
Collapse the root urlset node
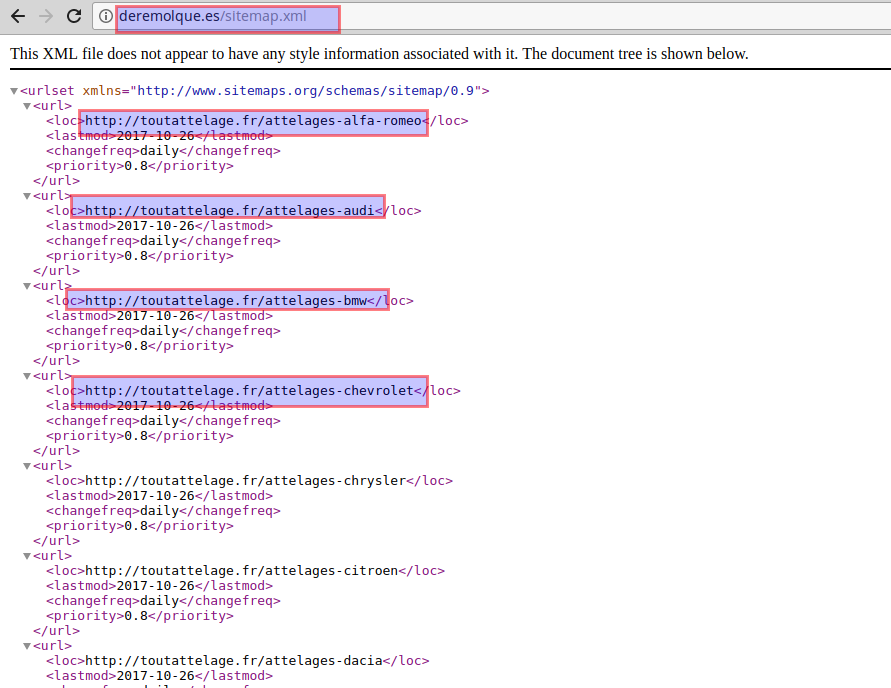pyautogui.click(x=13, y=90)
